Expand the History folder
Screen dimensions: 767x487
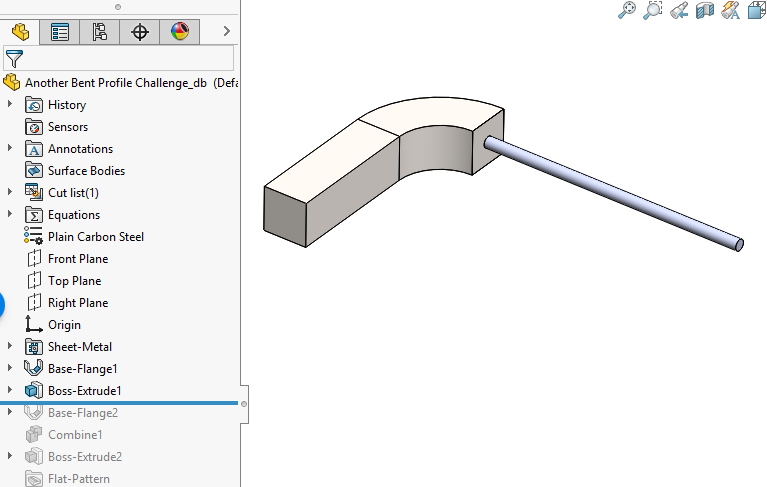[9, 104]
